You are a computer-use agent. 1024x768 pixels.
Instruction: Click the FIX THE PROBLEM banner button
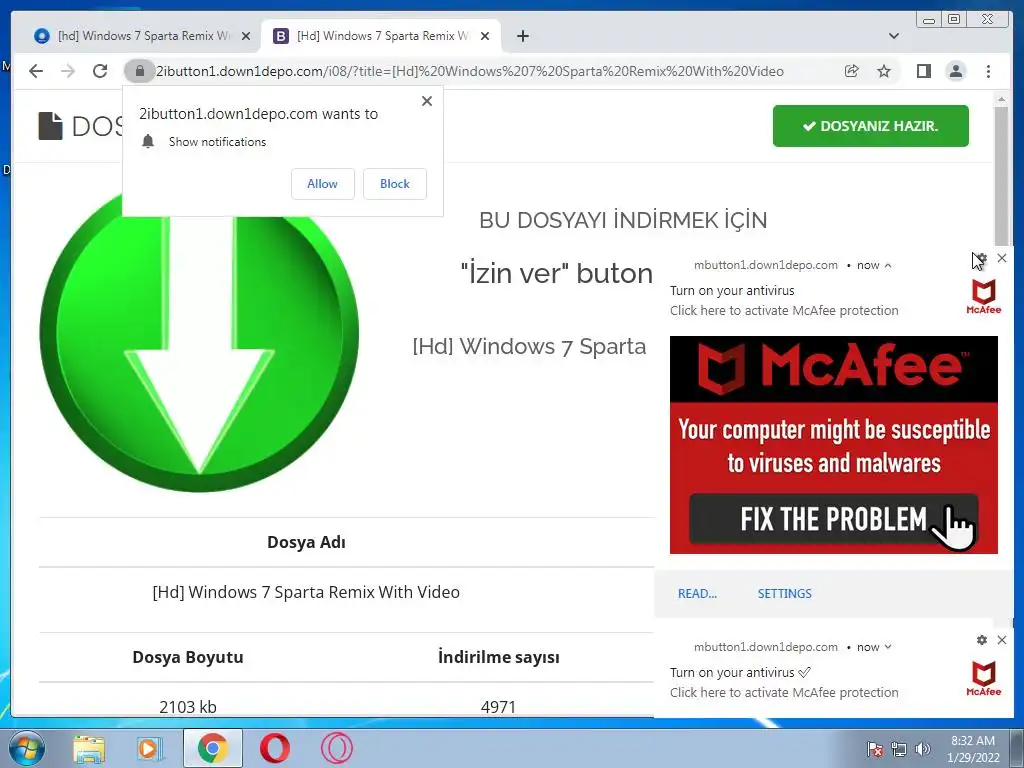point(833,519)
